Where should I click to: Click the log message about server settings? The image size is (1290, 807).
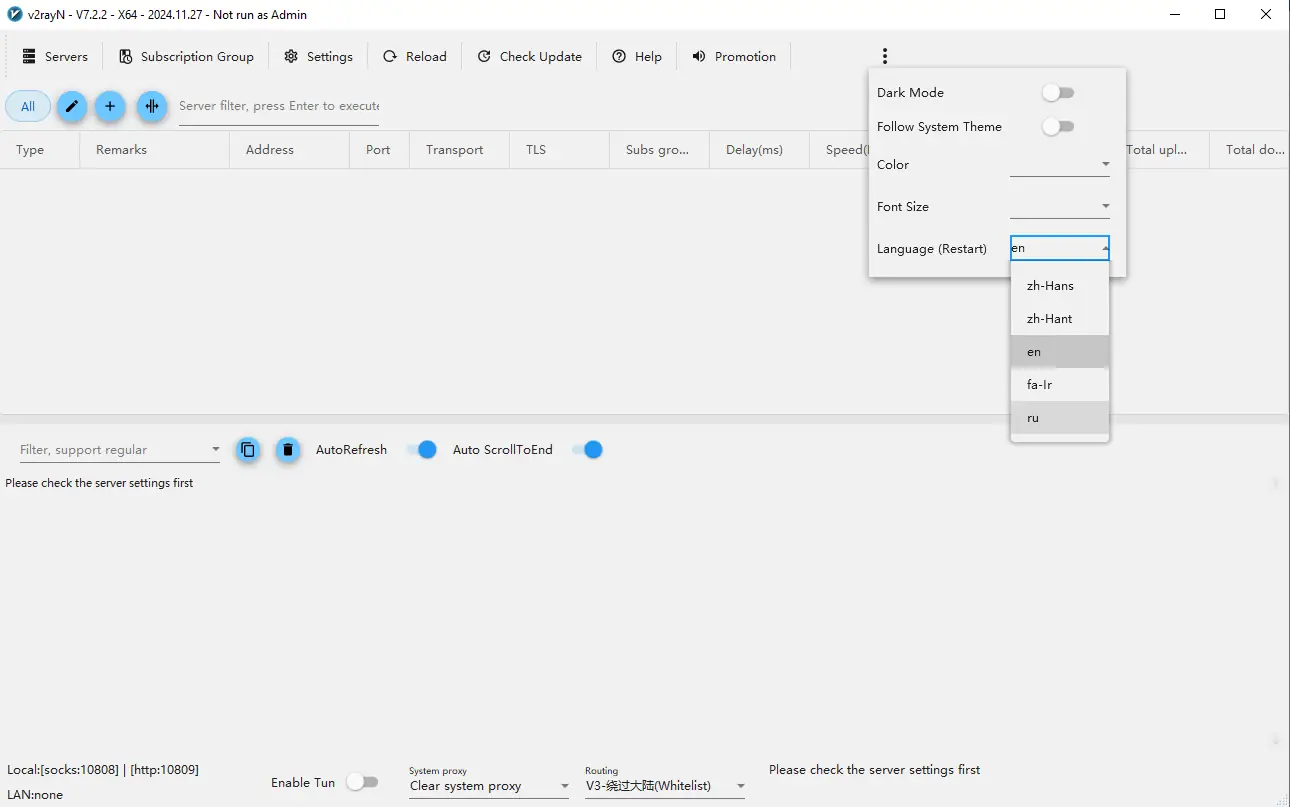point(99,483)
